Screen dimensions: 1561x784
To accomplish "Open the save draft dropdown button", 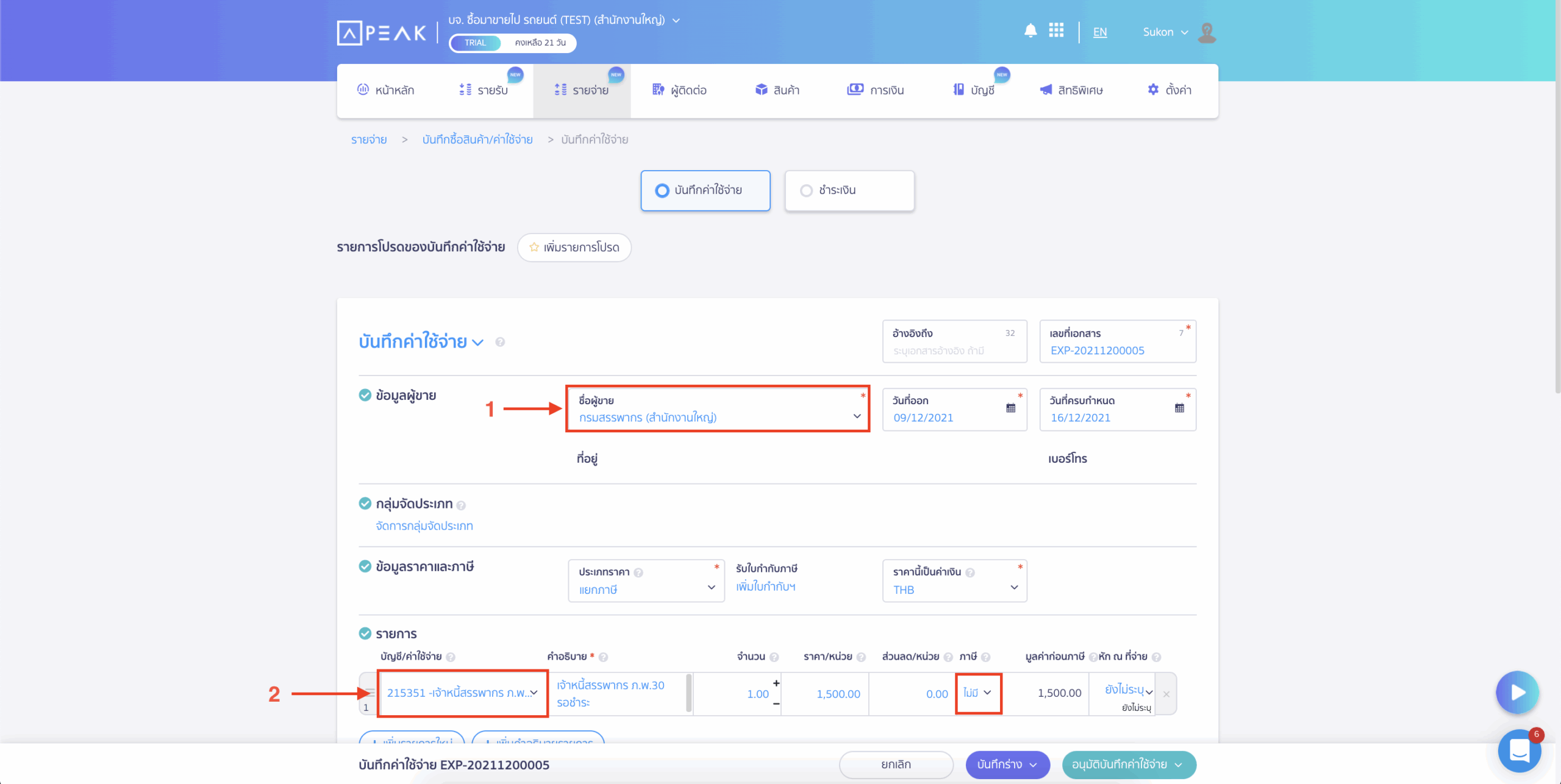I will pyautogui.click(x=1007, y=765).
